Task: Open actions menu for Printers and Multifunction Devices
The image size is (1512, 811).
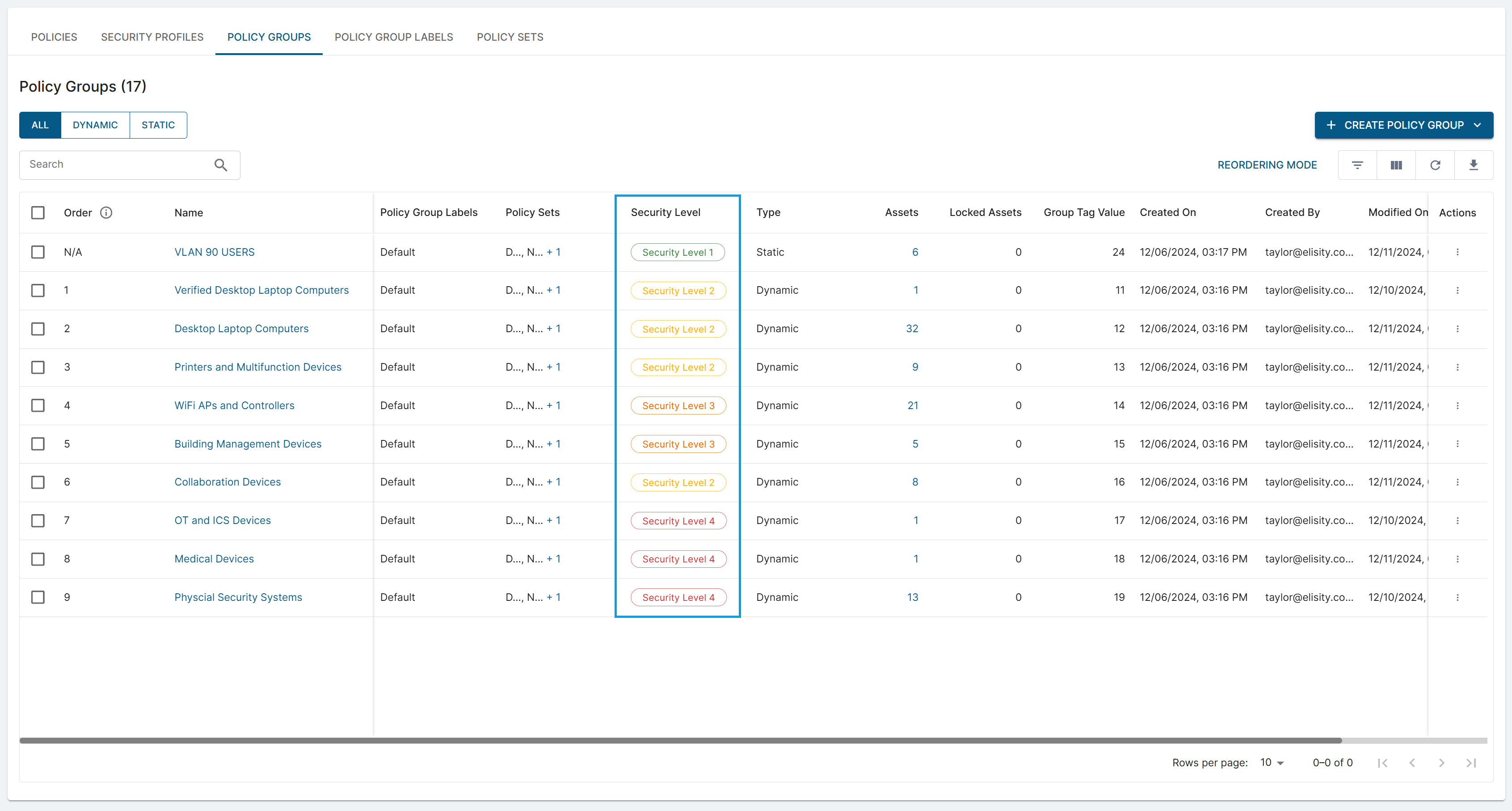Action: pyautogui.click(x=1457, y=367)
